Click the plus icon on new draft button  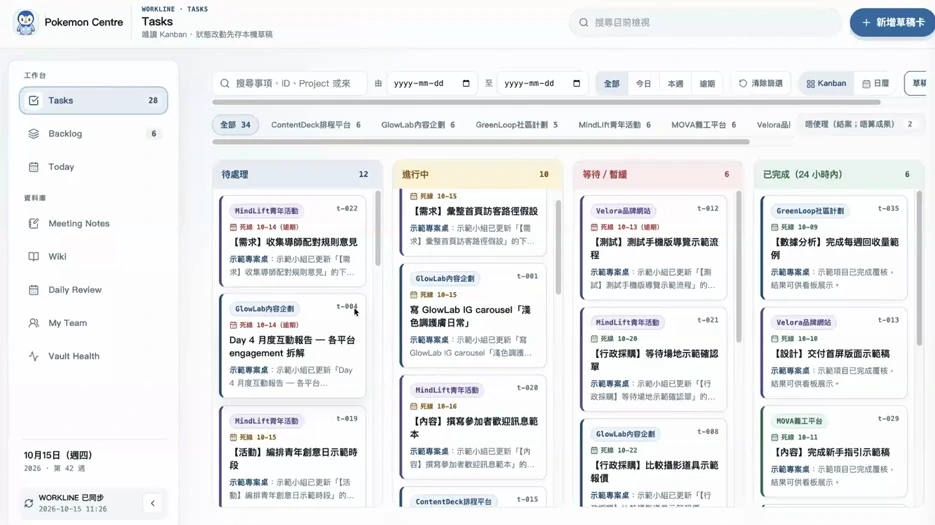[x=866, y=23]
